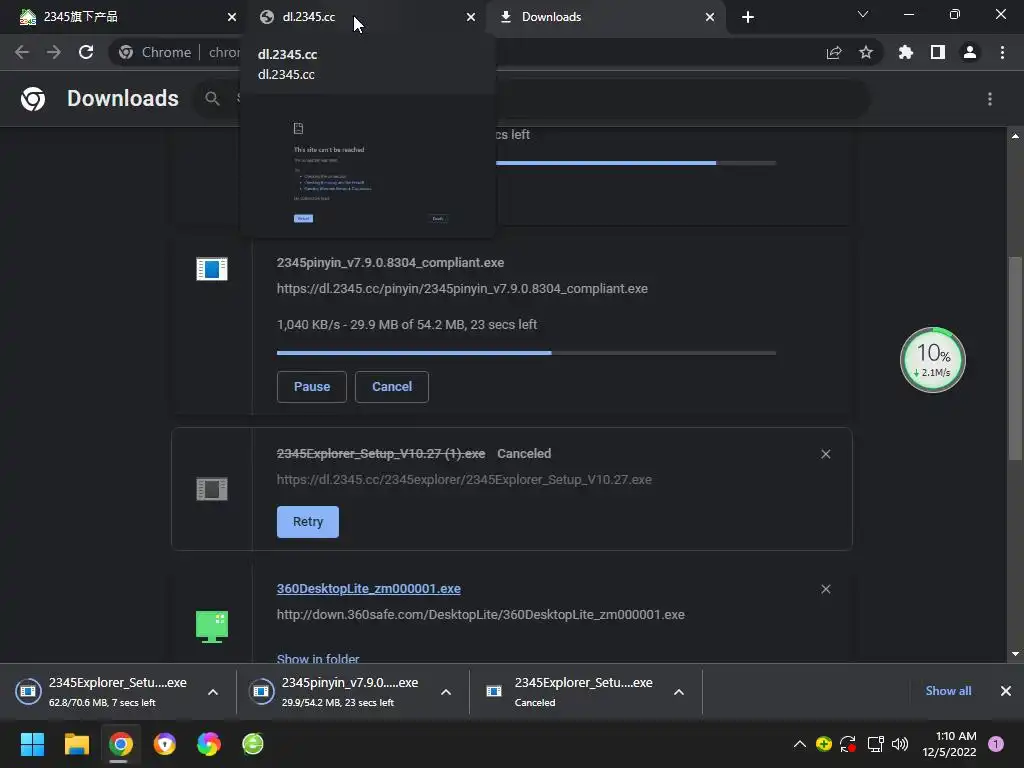The image size is (1024, 768).
Task: Click the search downloads magnifier icon
Action: click(x=212, y=99)
